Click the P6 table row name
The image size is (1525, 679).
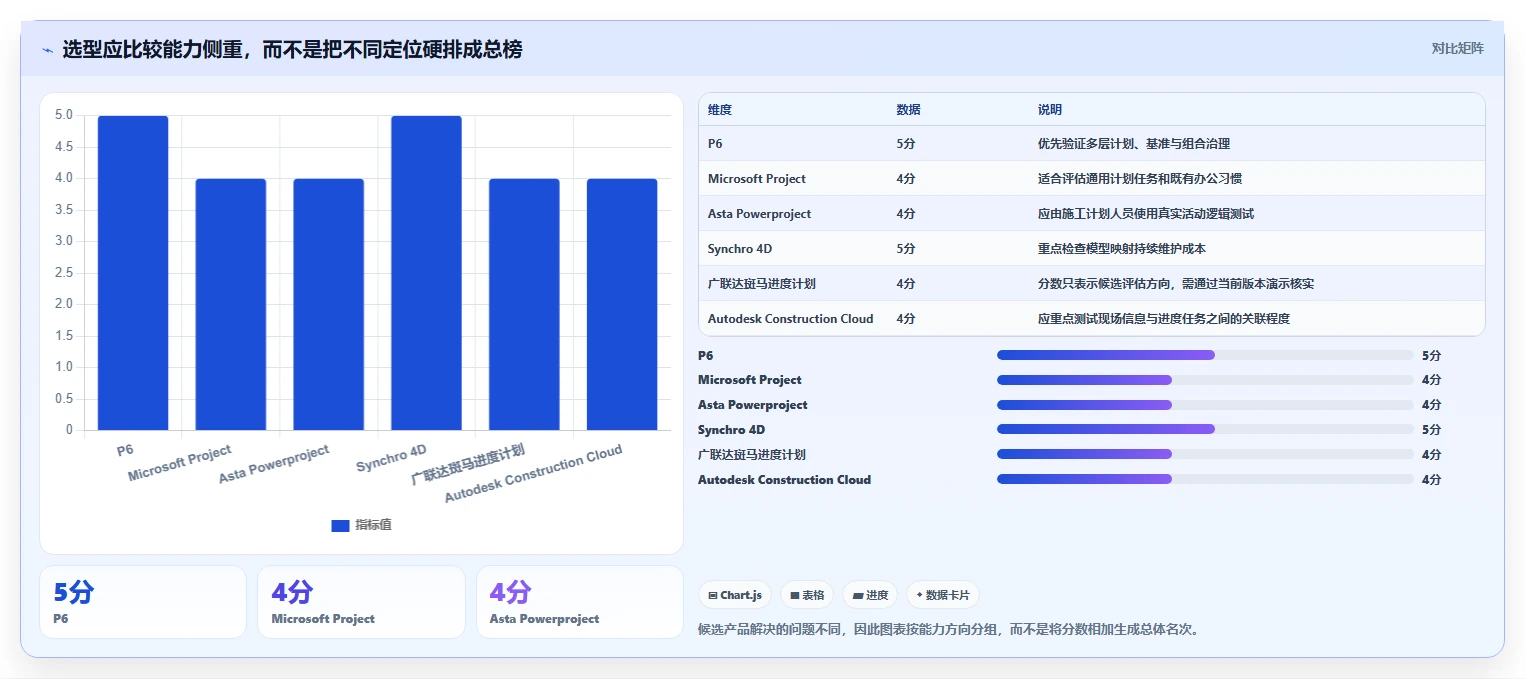715,144
